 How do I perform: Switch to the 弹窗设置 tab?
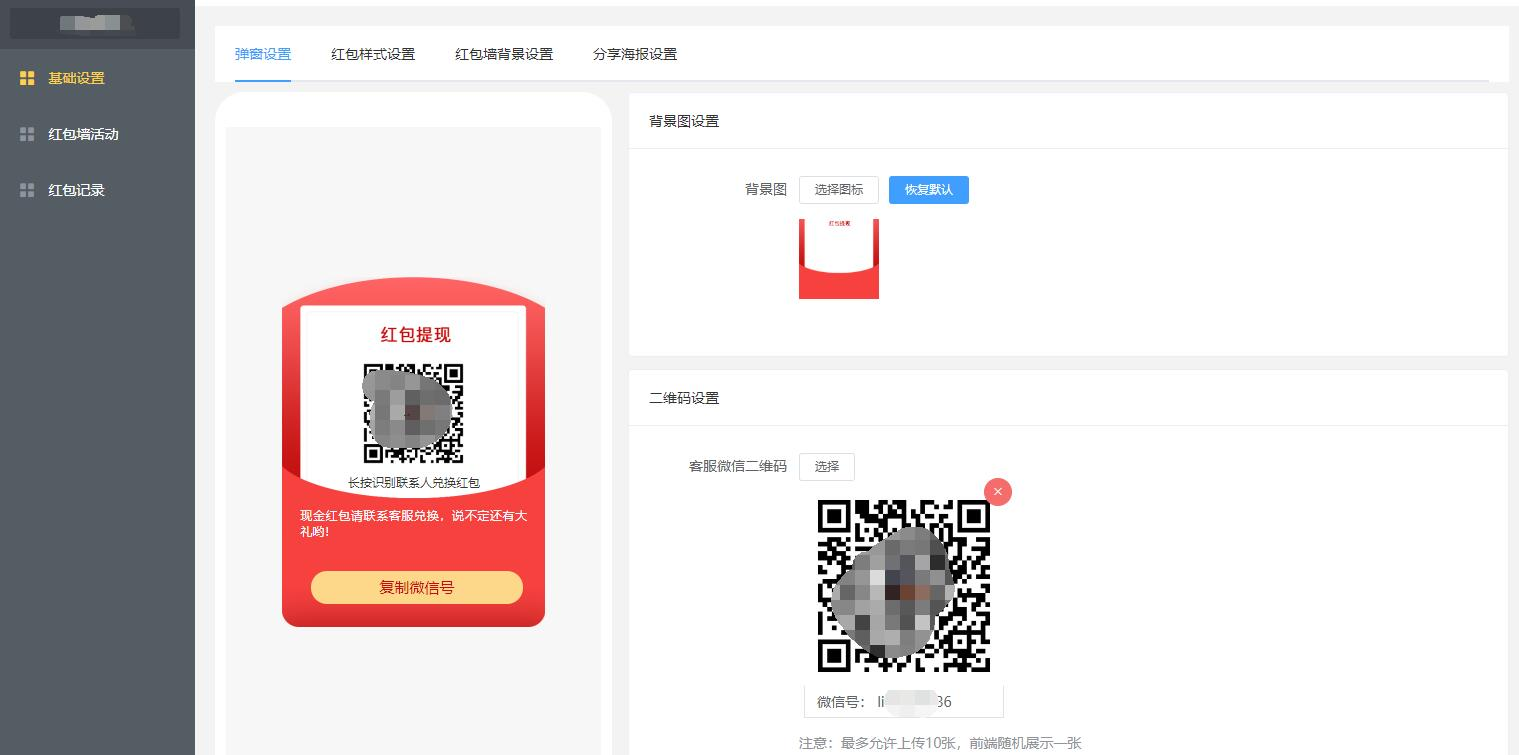263,54
